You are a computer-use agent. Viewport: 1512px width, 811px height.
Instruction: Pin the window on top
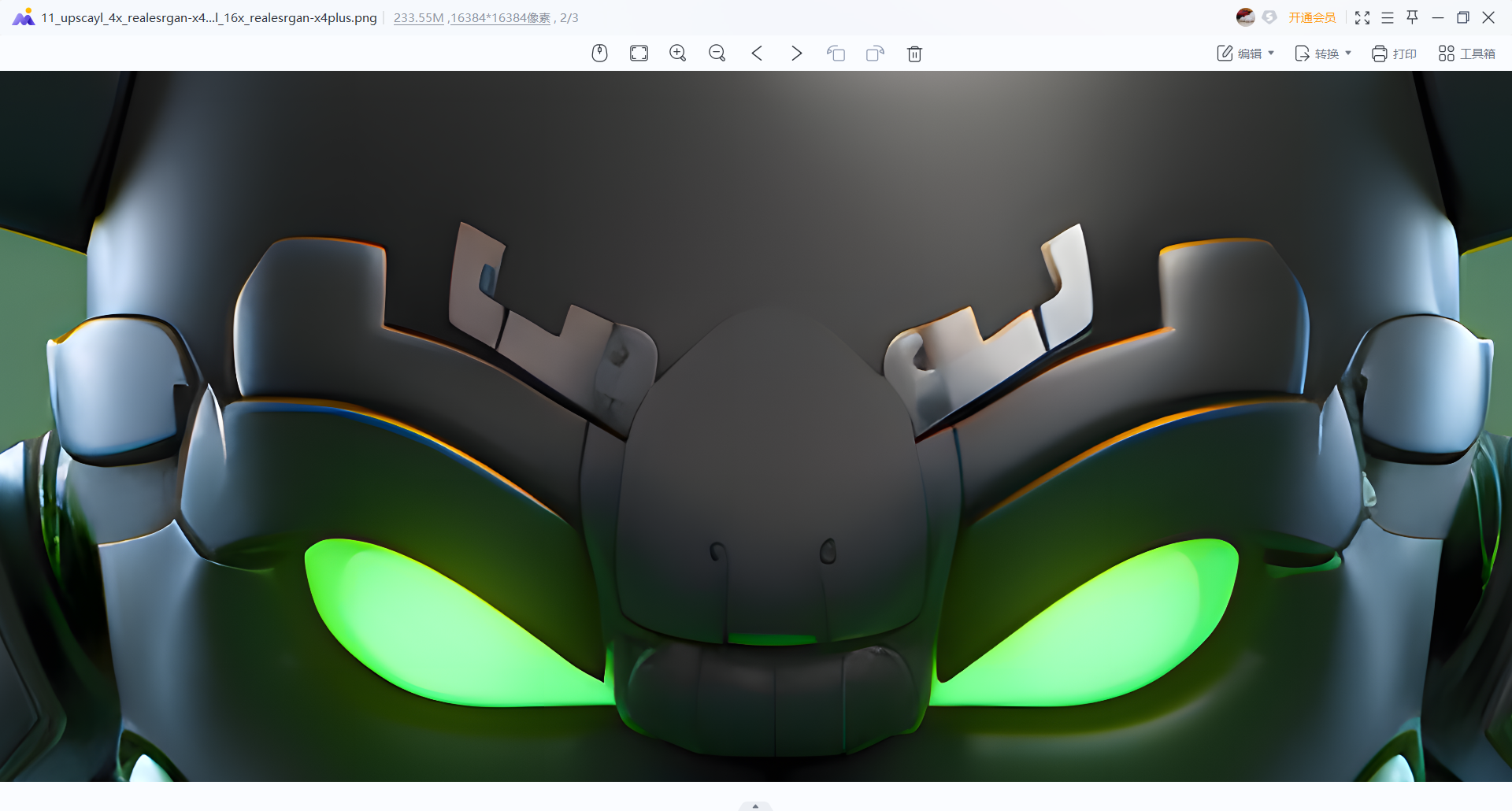coord(1412,17)
